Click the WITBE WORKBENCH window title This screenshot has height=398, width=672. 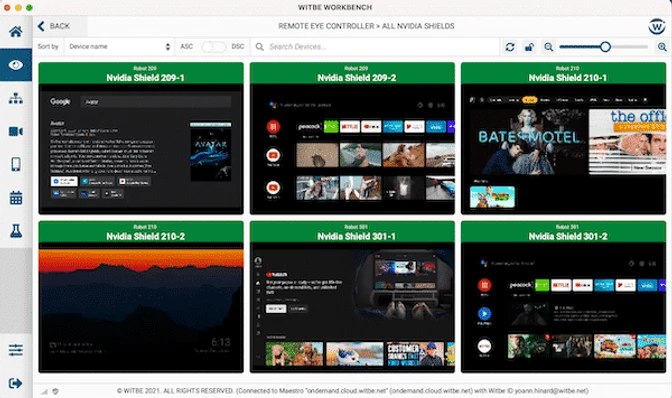point(335,7)
